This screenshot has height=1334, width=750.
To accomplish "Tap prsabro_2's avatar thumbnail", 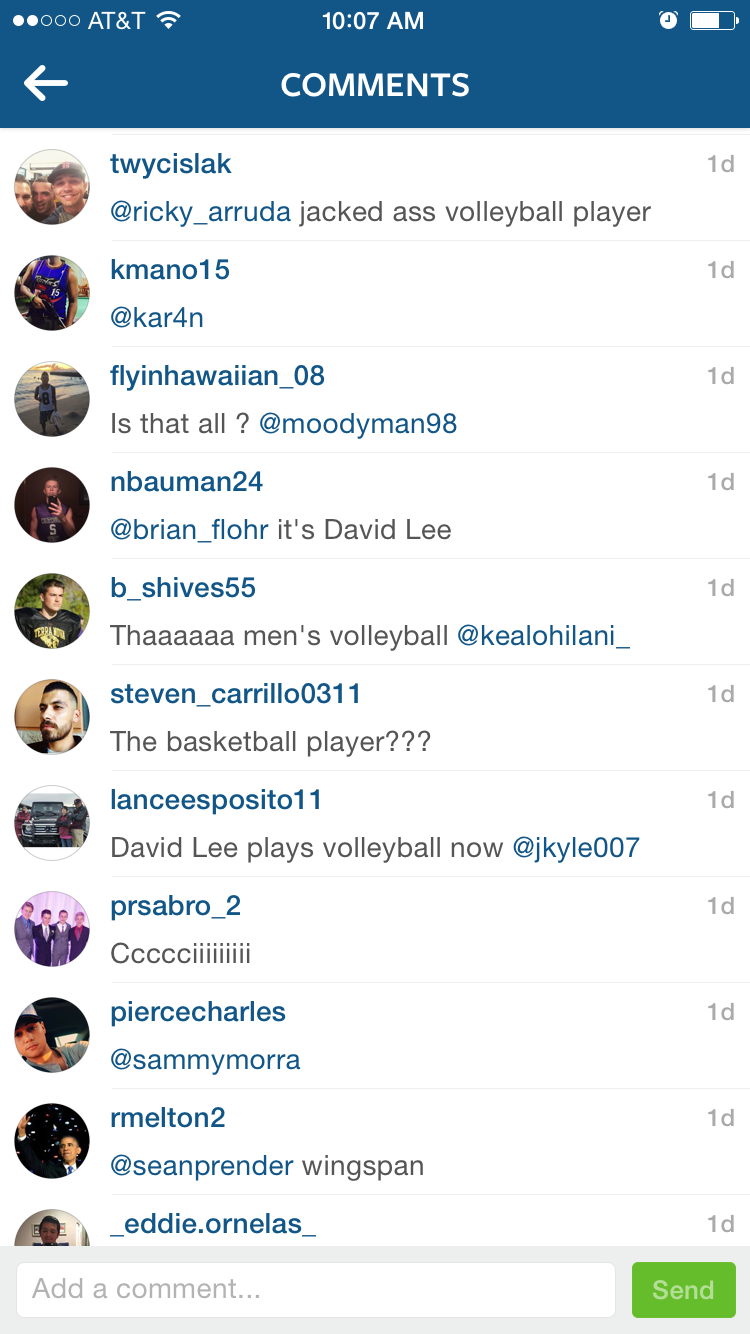I will [52, 929].
